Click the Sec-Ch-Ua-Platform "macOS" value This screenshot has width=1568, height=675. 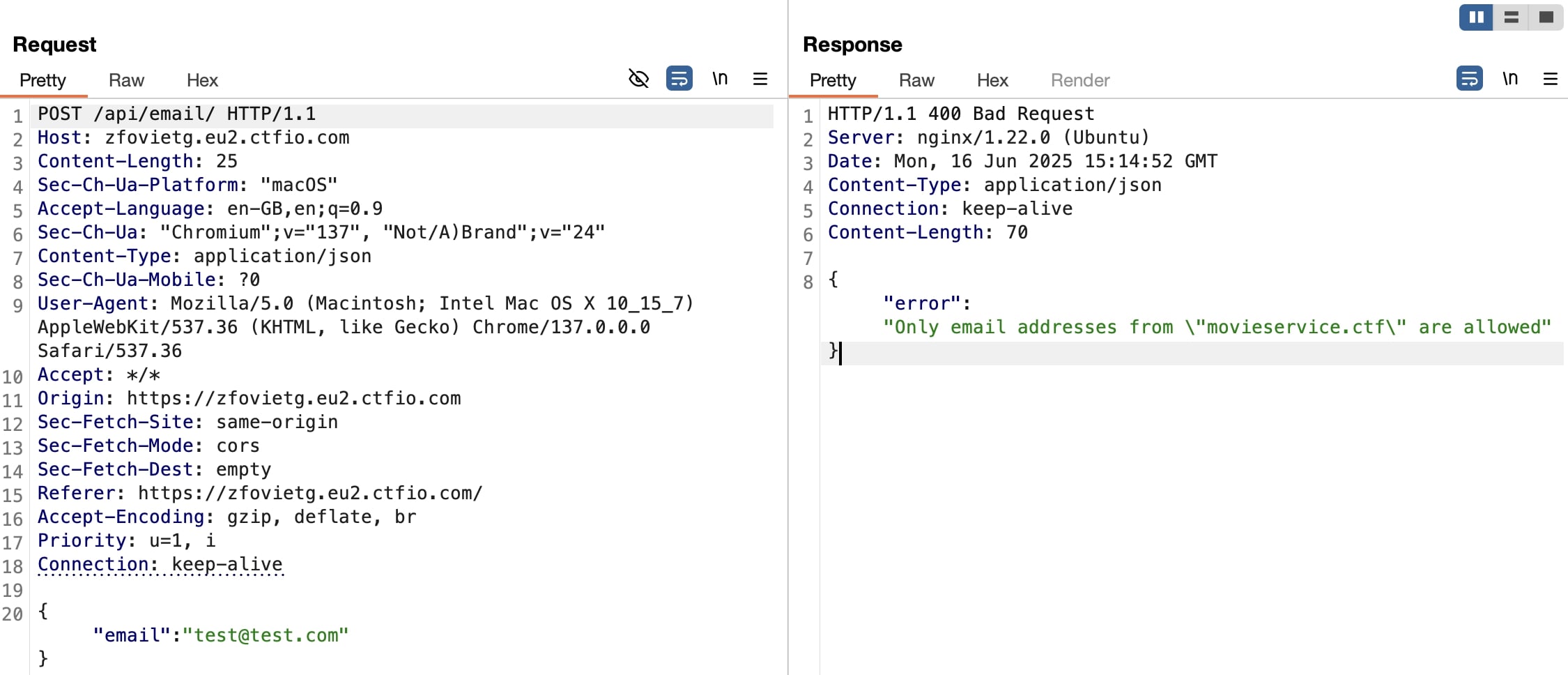tap(299, 185)
